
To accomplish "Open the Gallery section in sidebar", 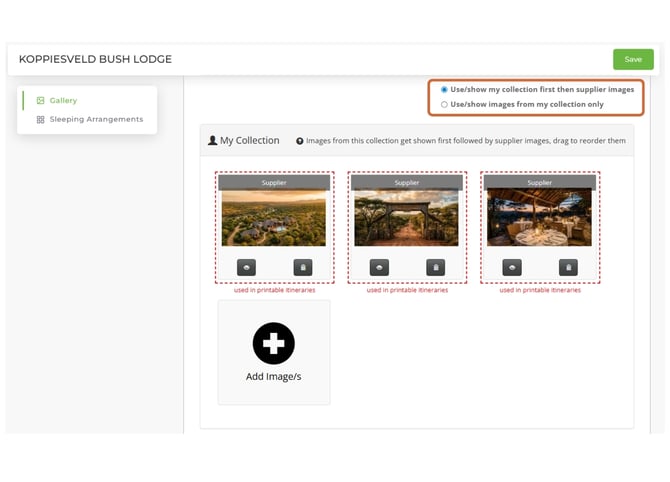I will coord(63,100).
